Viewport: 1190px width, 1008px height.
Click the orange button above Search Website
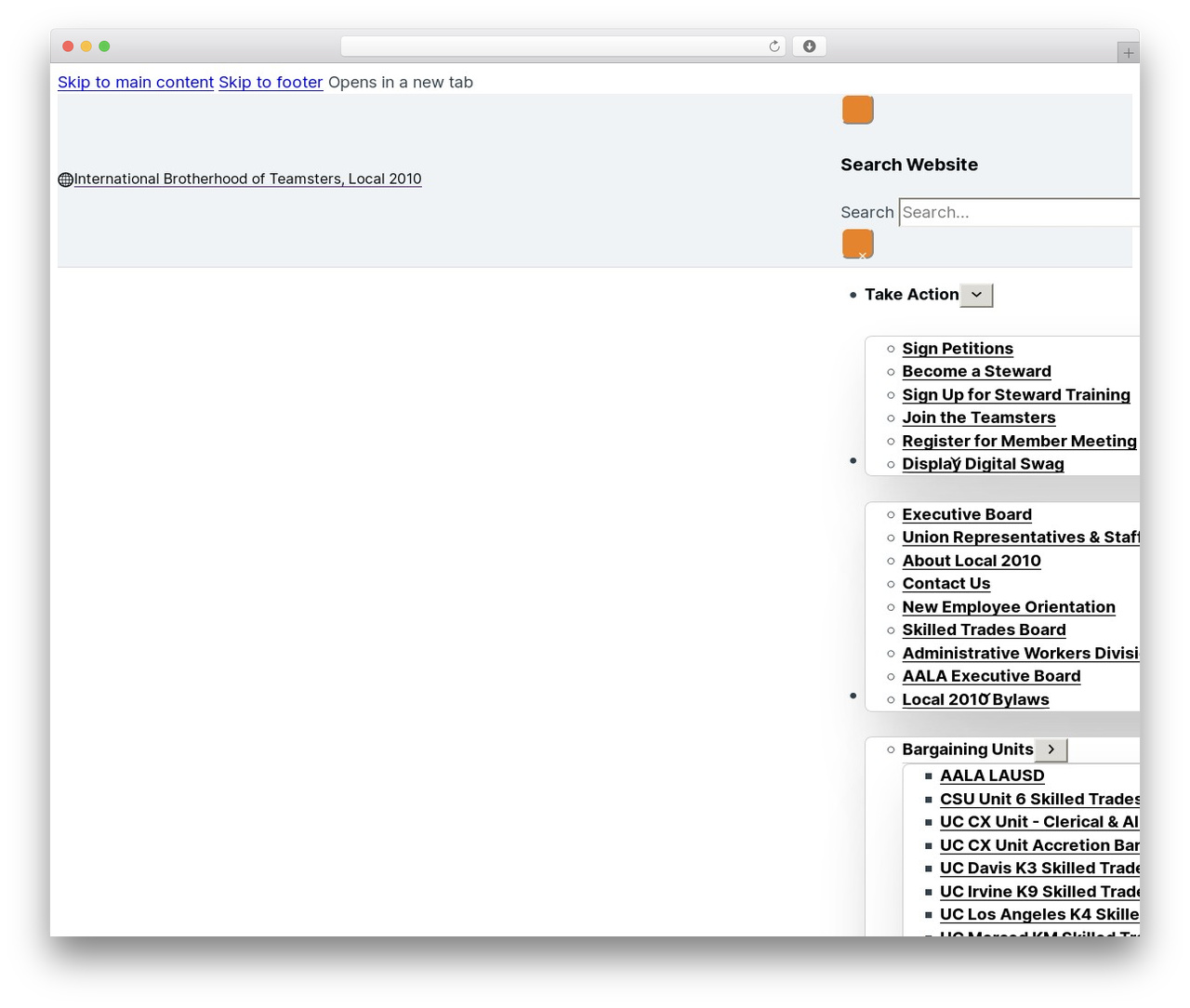(857, 110)
